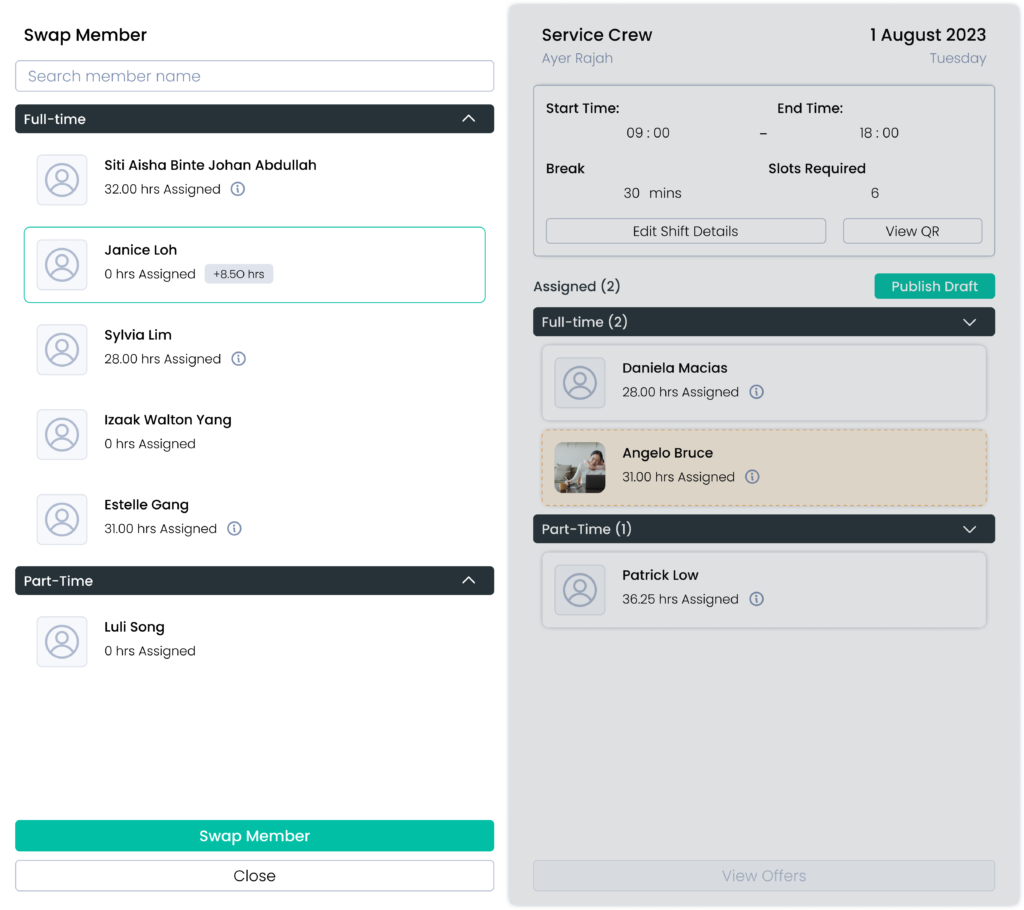Click info icon beside Estelle Gang's hours
Image resolution: width=1024 pixels, height=910 pixels.
[234, 529]
